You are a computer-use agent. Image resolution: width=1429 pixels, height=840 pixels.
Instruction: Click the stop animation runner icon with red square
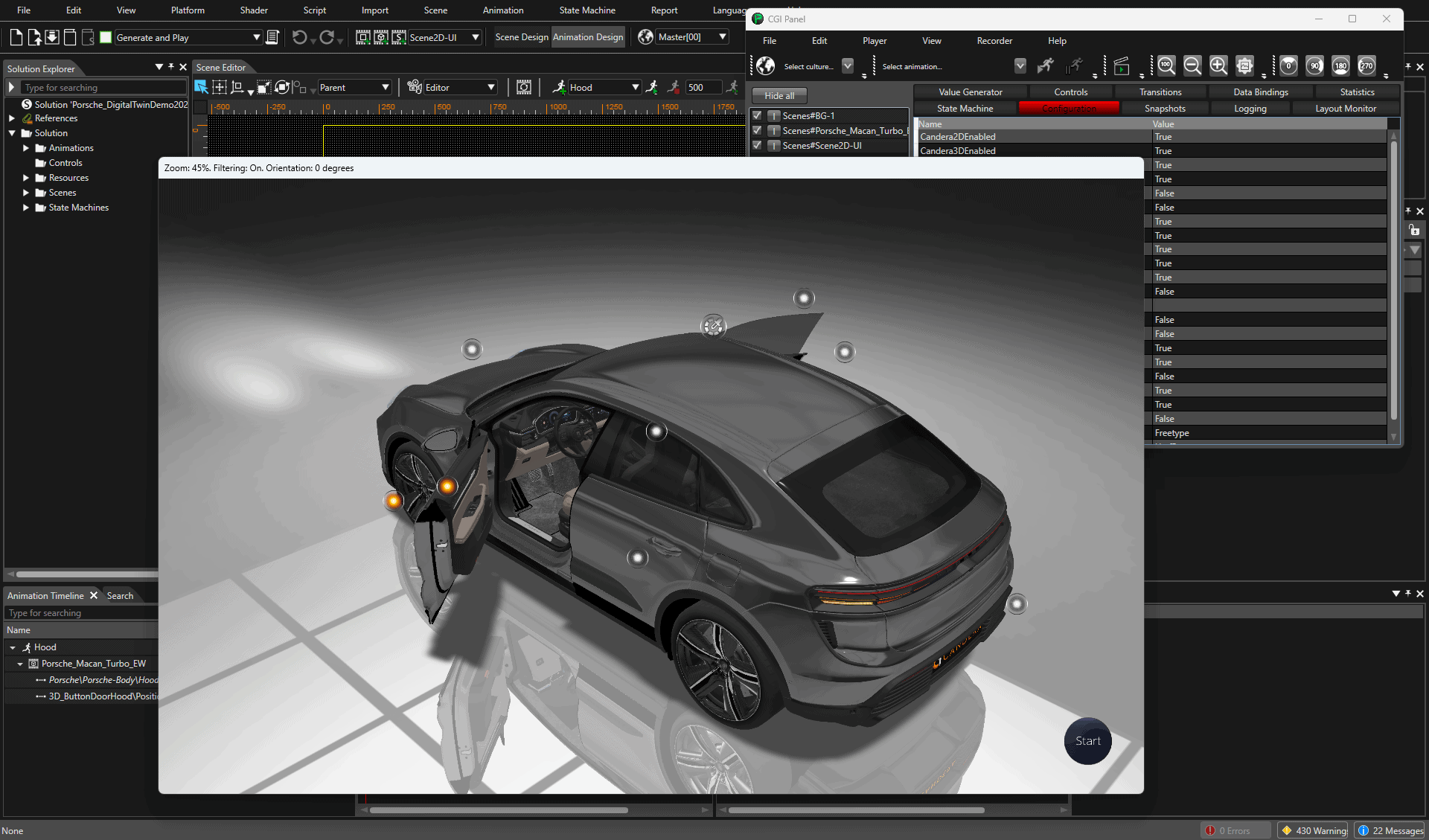click(x=674, y=87)
